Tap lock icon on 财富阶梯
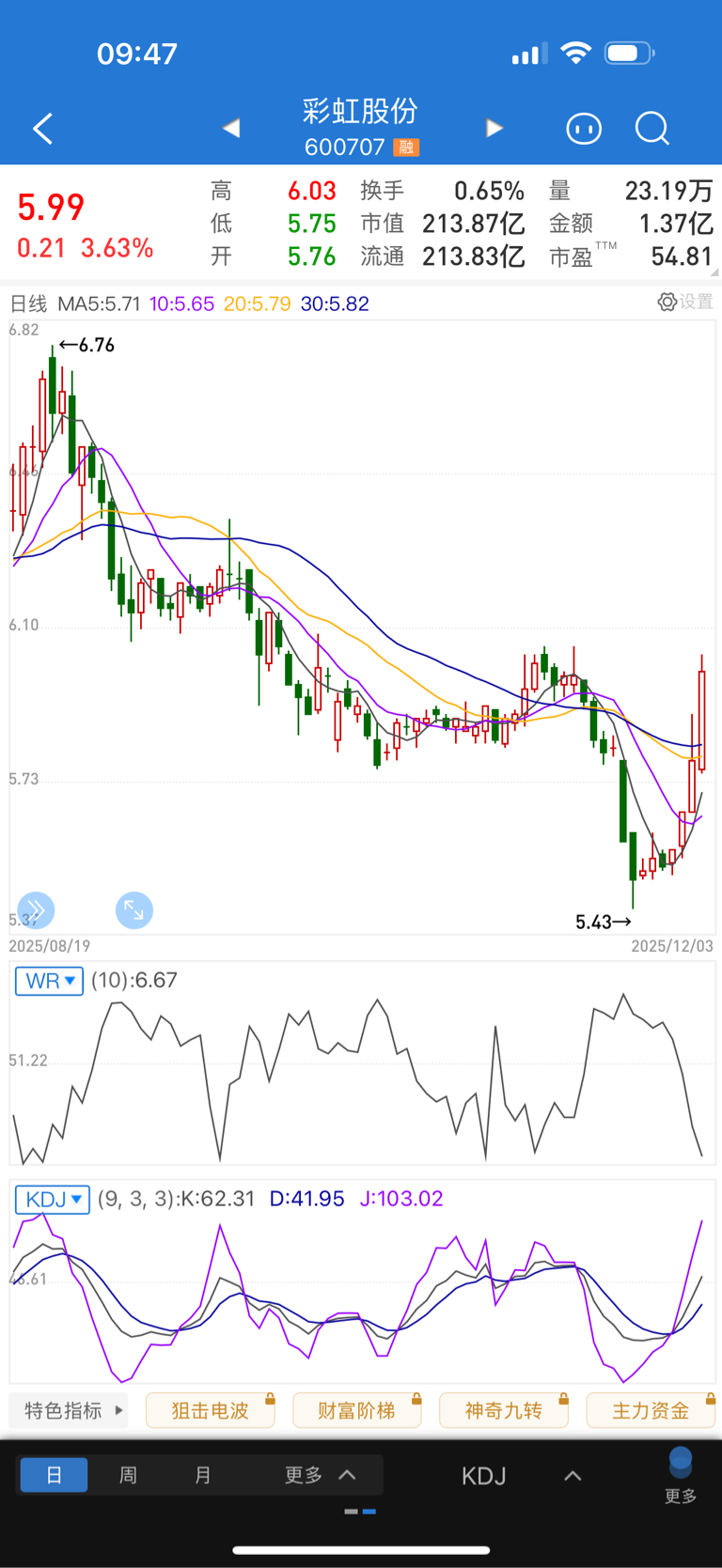The image size is (722, 1568). (416, 1399)
